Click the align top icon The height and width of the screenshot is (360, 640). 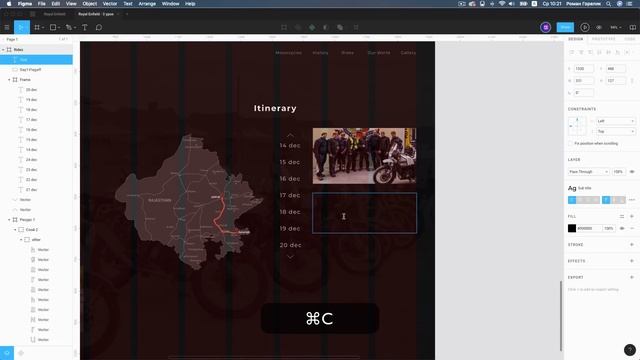click(600, 52)
